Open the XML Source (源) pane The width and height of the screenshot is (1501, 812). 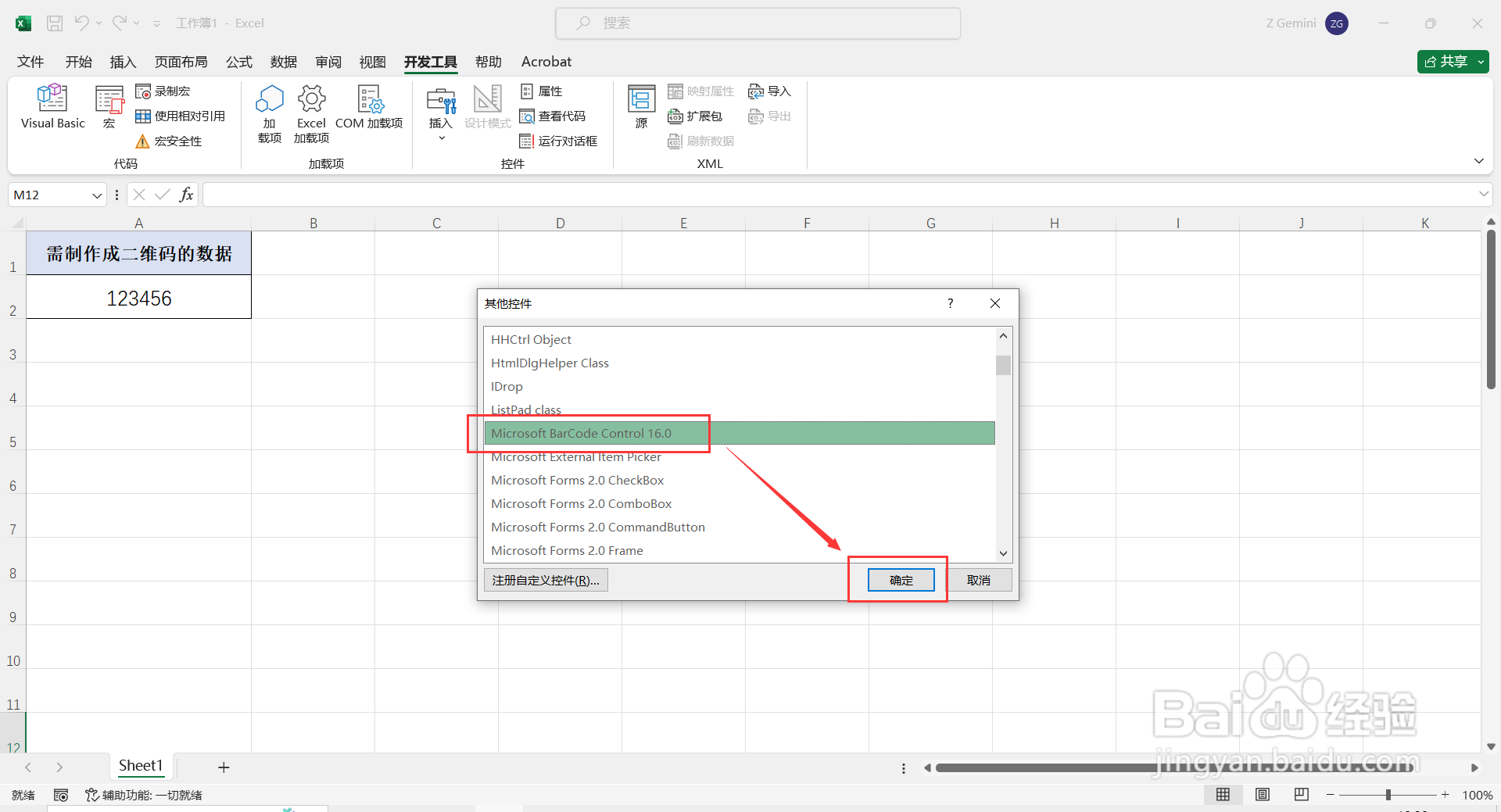642,107
